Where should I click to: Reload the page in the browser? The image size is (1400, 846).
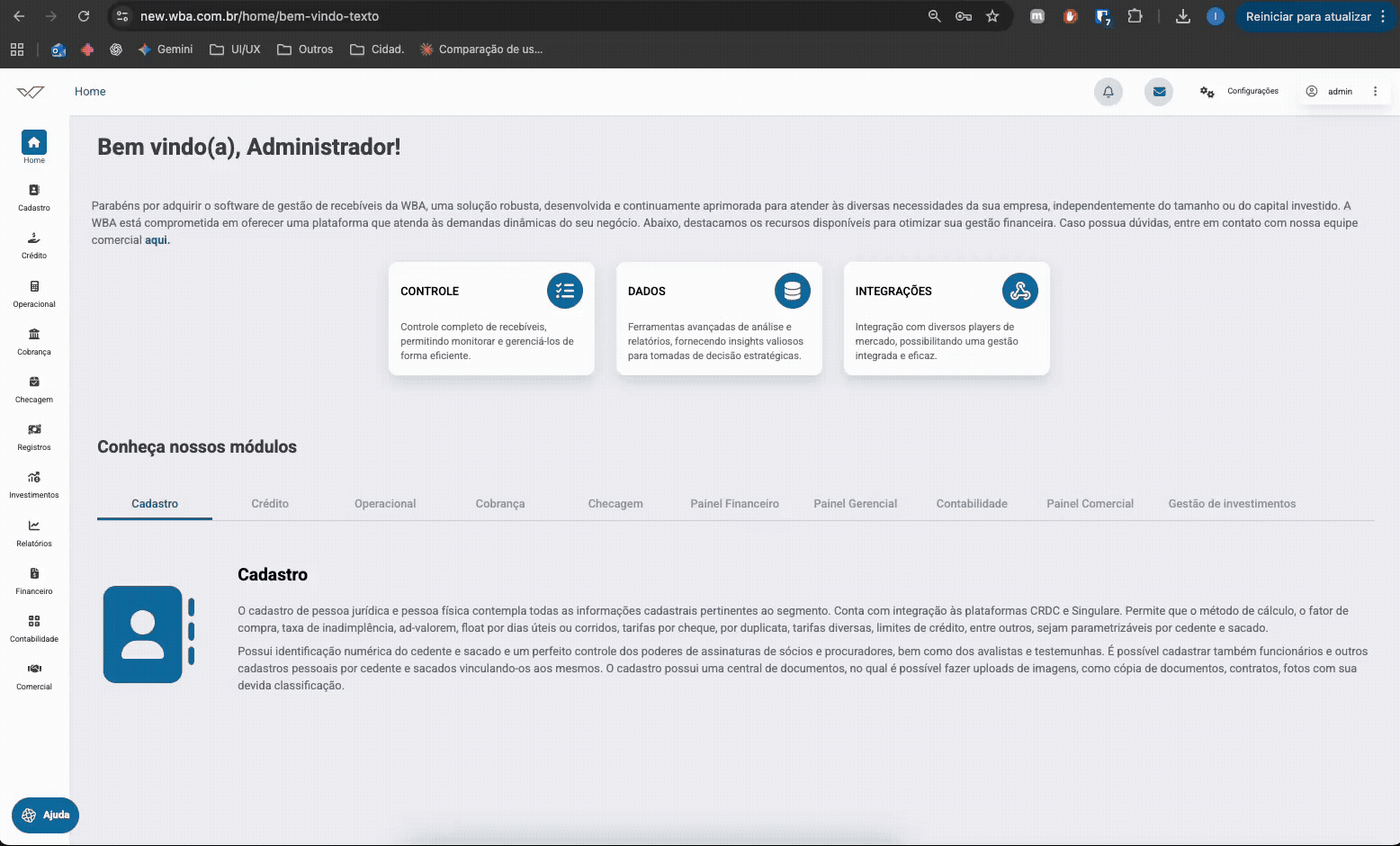coord(84,16)
